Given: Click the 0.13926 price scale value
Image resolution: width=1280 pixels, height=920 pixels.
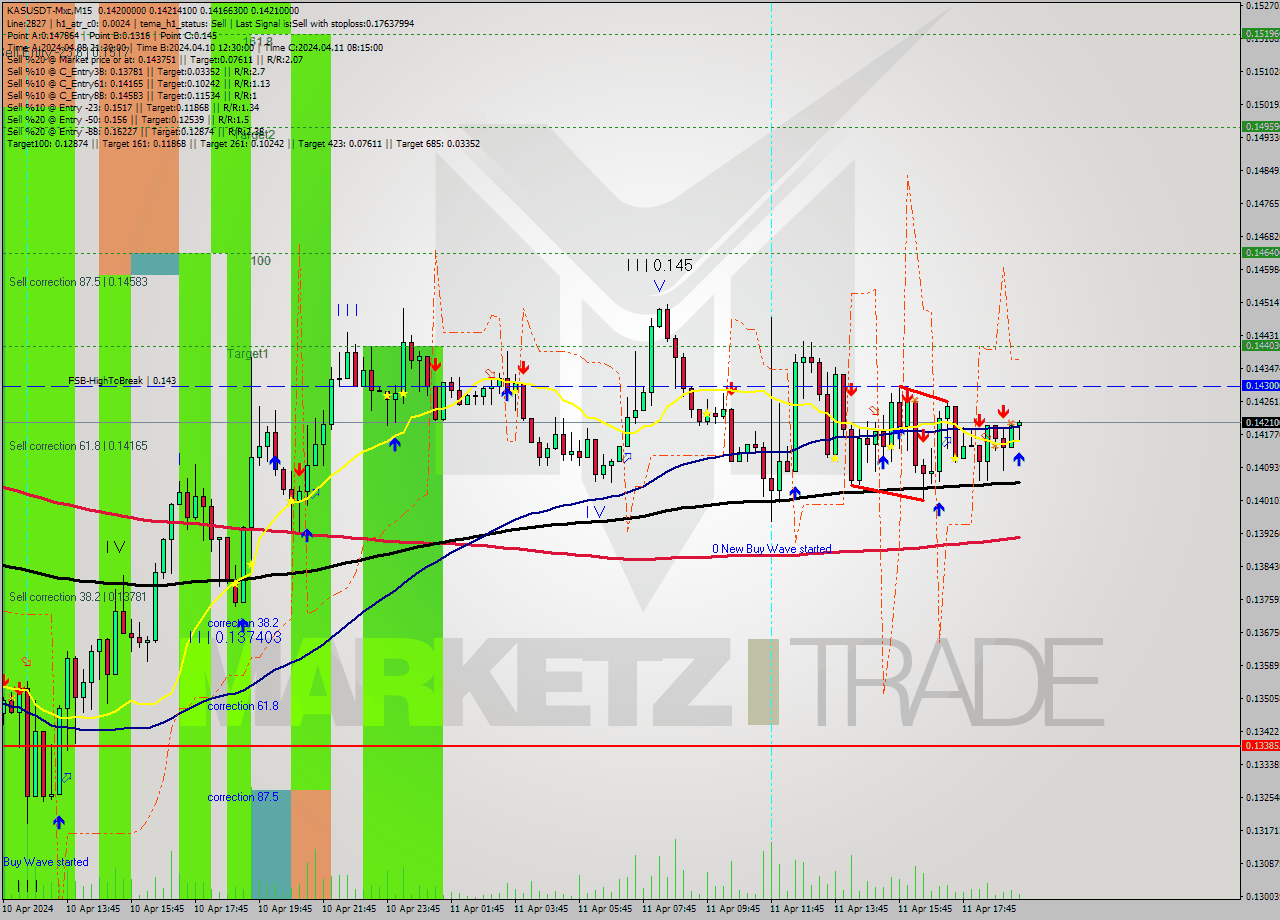Looking at the screenshot, I should click(1263, 533).
